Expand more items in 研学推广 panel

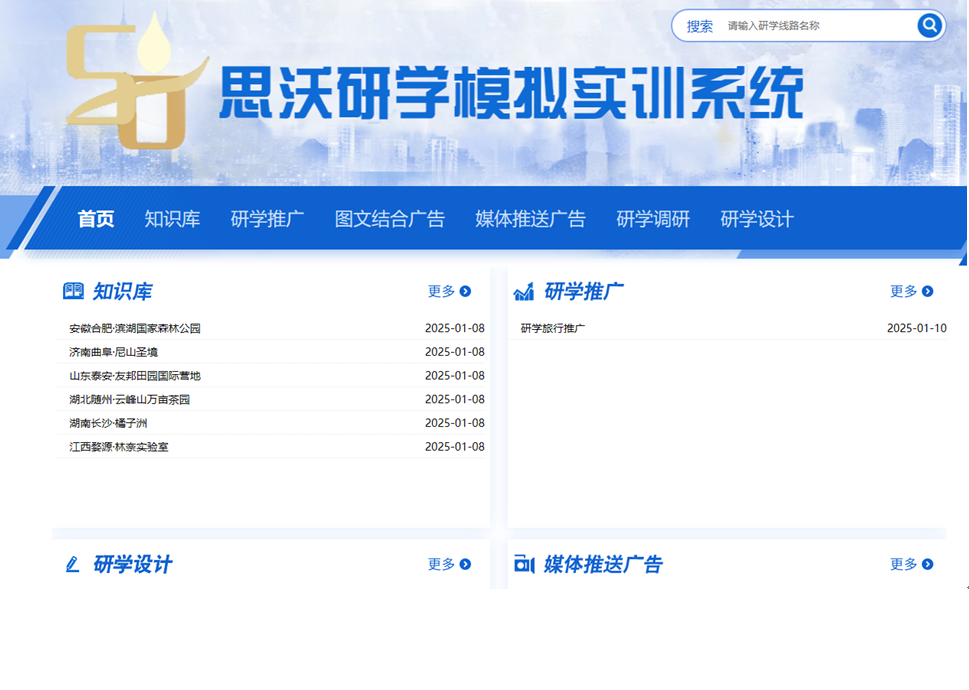[911, 291]
